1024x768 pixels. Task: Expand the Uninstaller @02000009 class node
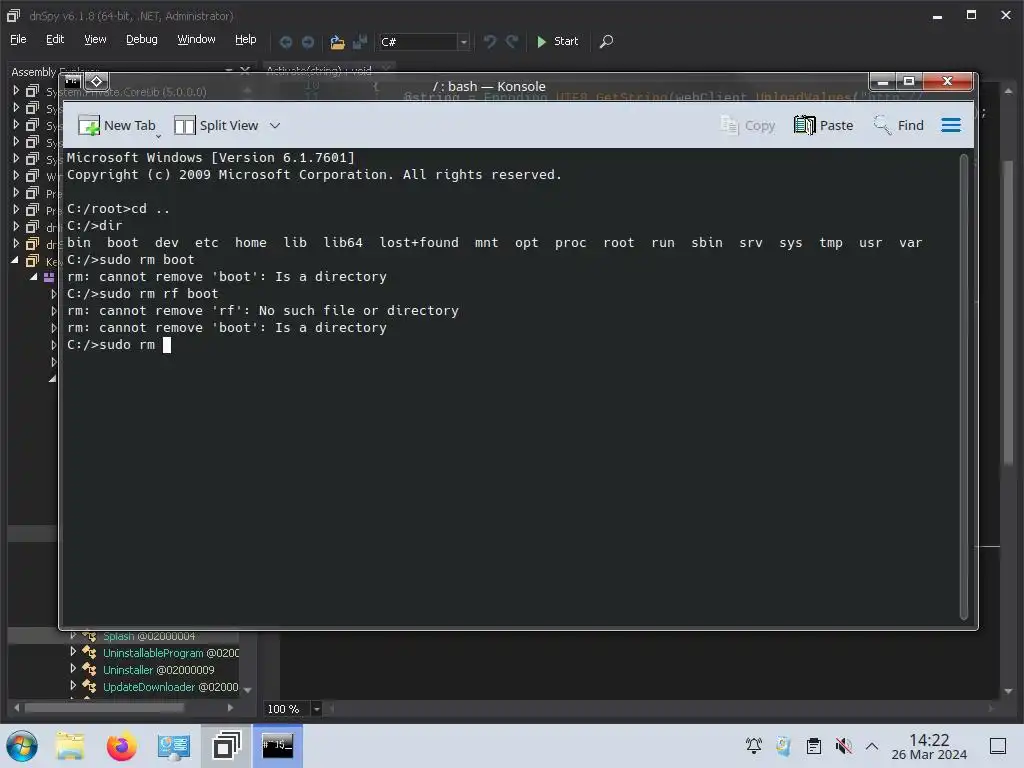pyautogui.click(x=73, y=669)
